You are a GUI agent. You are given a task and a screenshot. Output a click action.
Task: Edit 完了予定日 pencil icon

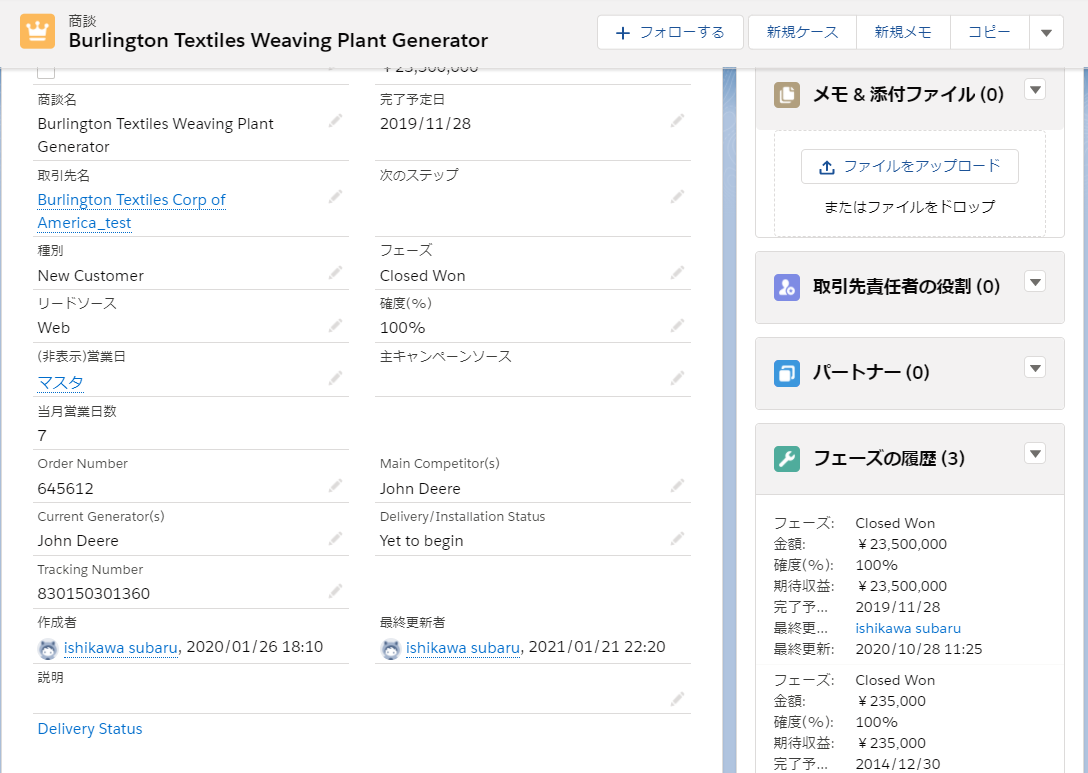(x=677, y=121)
